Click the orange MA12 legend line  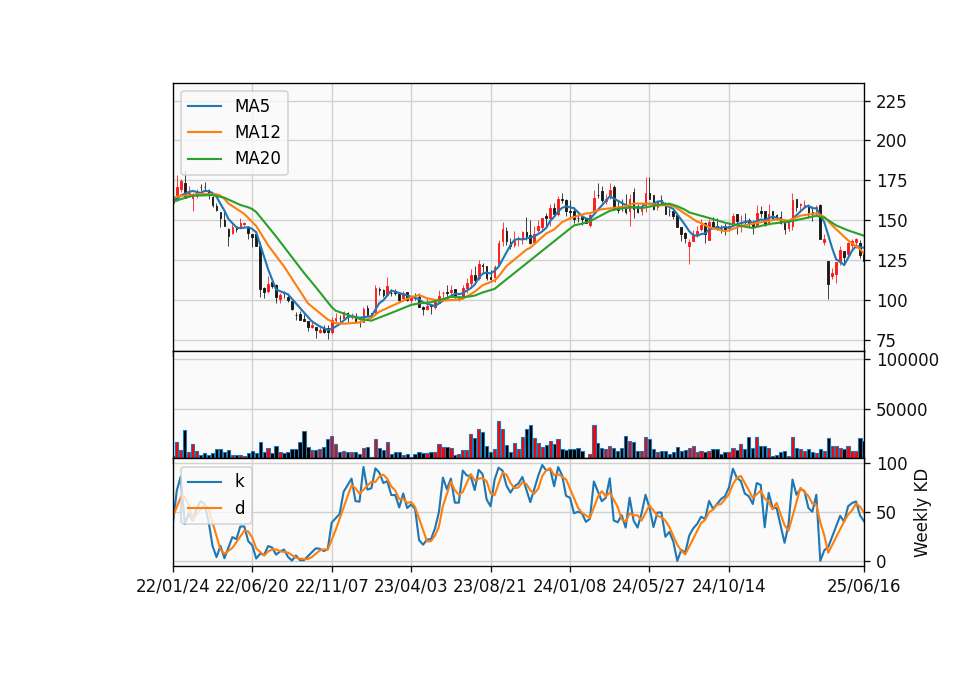(x=204, y=132)
